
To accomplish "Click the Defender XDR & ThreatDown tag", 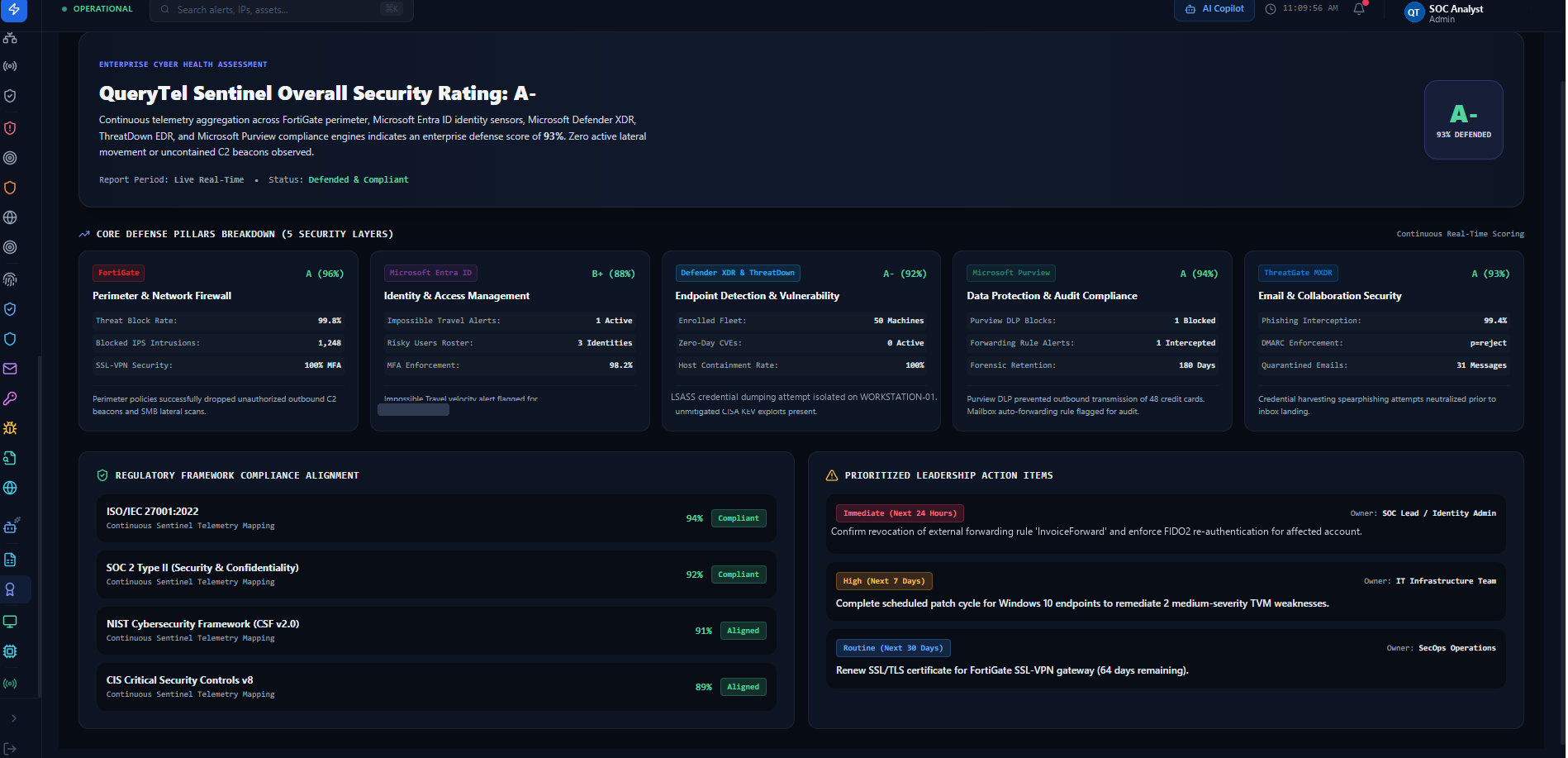I will pyautogui.click(x=738, y=273).
